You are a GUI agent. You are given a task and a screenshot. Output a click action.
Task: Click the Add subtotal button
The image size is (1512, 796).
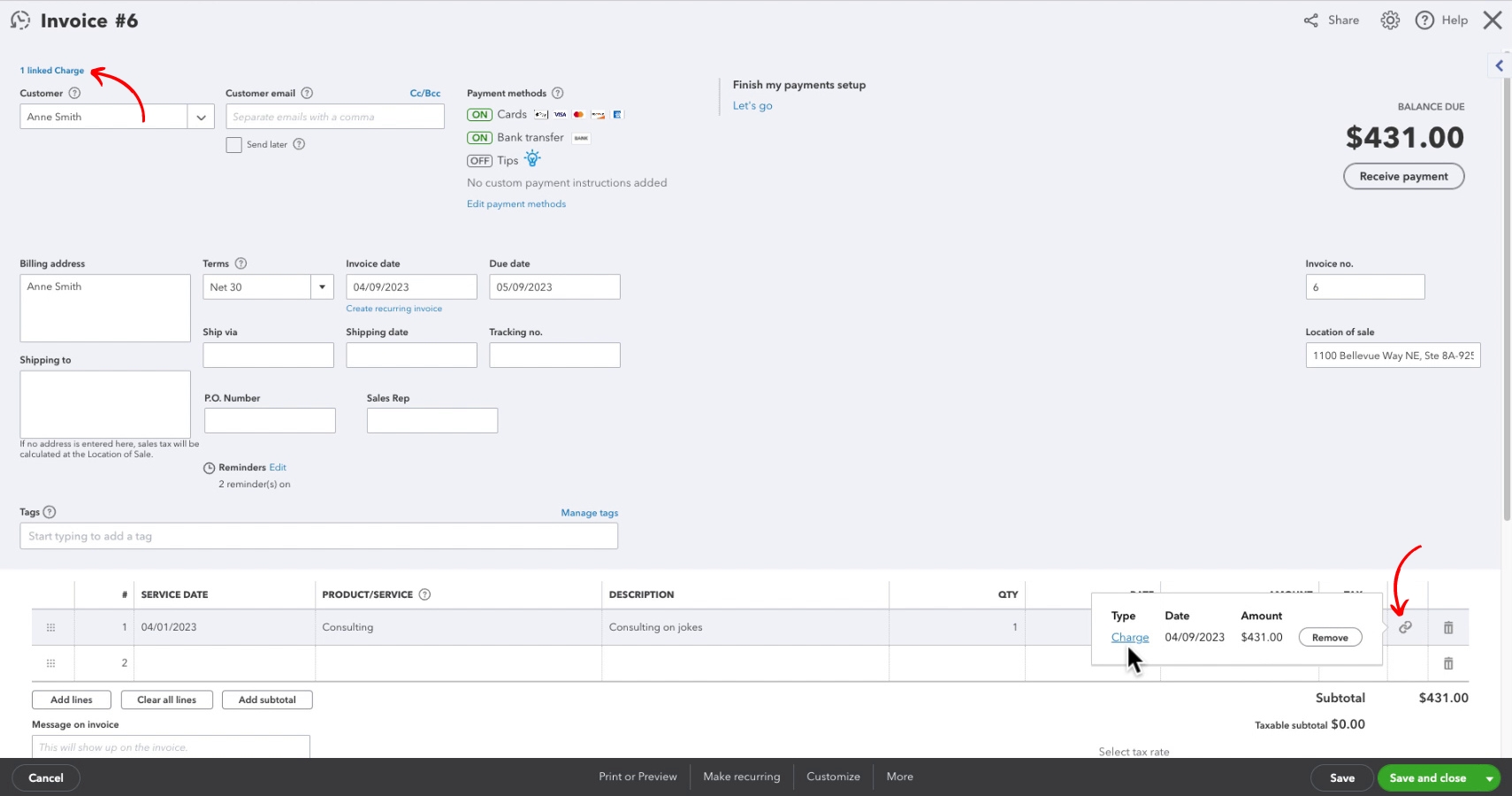267,700
